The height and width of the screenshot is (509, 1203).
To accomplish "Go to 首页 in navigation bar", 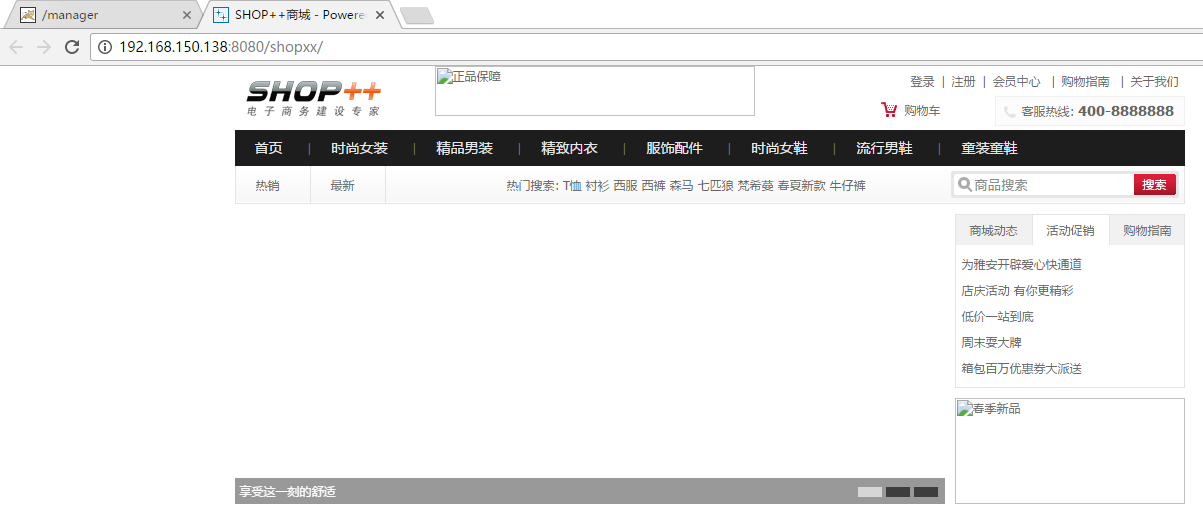I will pos(268,148).
